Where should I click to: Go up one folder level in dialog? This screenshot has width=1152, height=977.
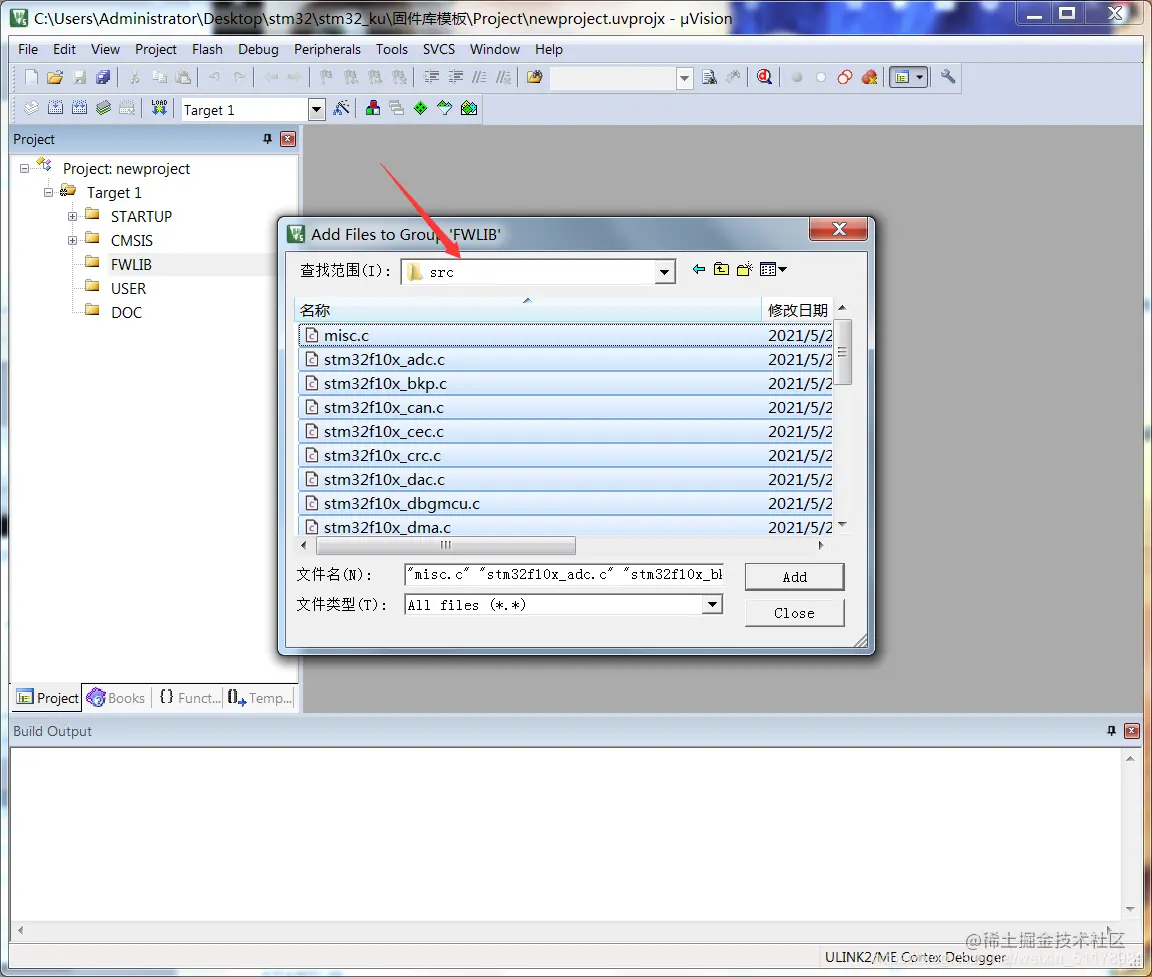pos(721,270)
